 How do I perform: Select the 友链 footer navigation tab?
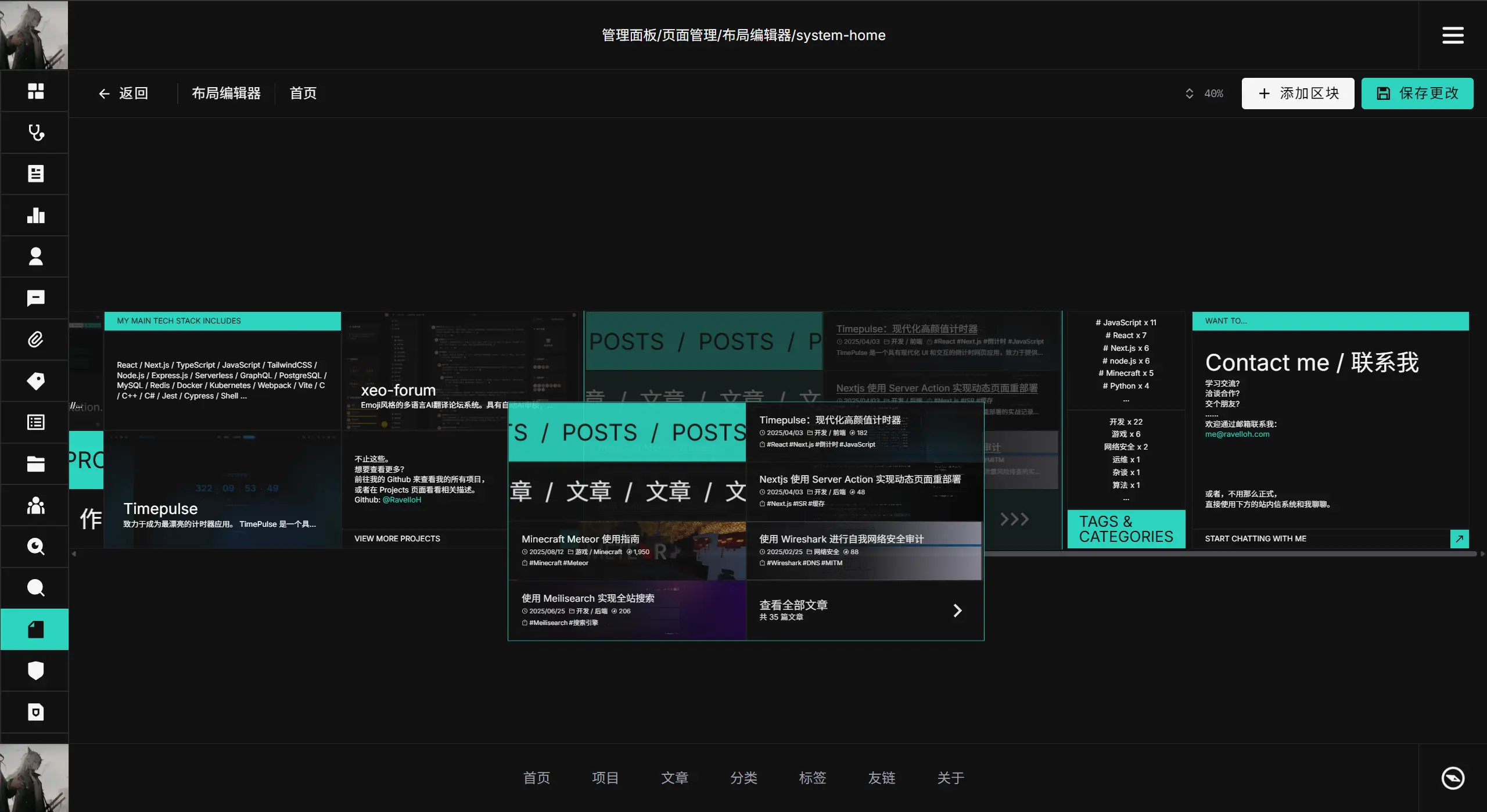coord(881,778)
